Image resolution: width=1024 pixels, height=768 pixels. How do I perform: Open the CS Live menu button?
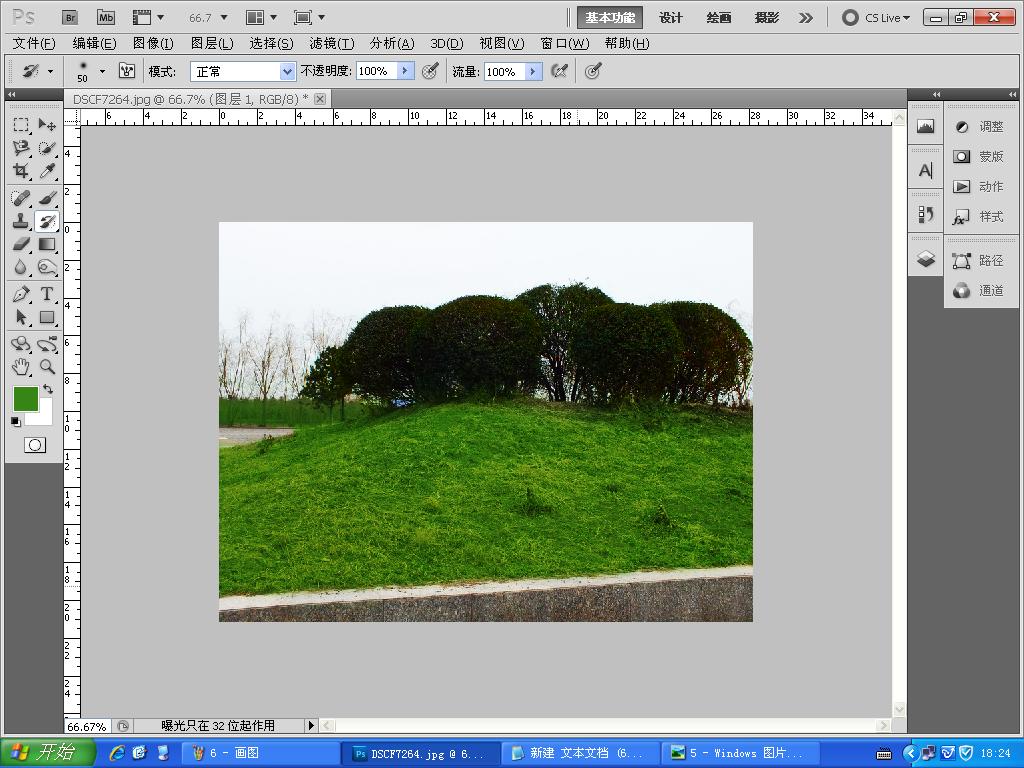pyautogui.click(x=876, y=18)
